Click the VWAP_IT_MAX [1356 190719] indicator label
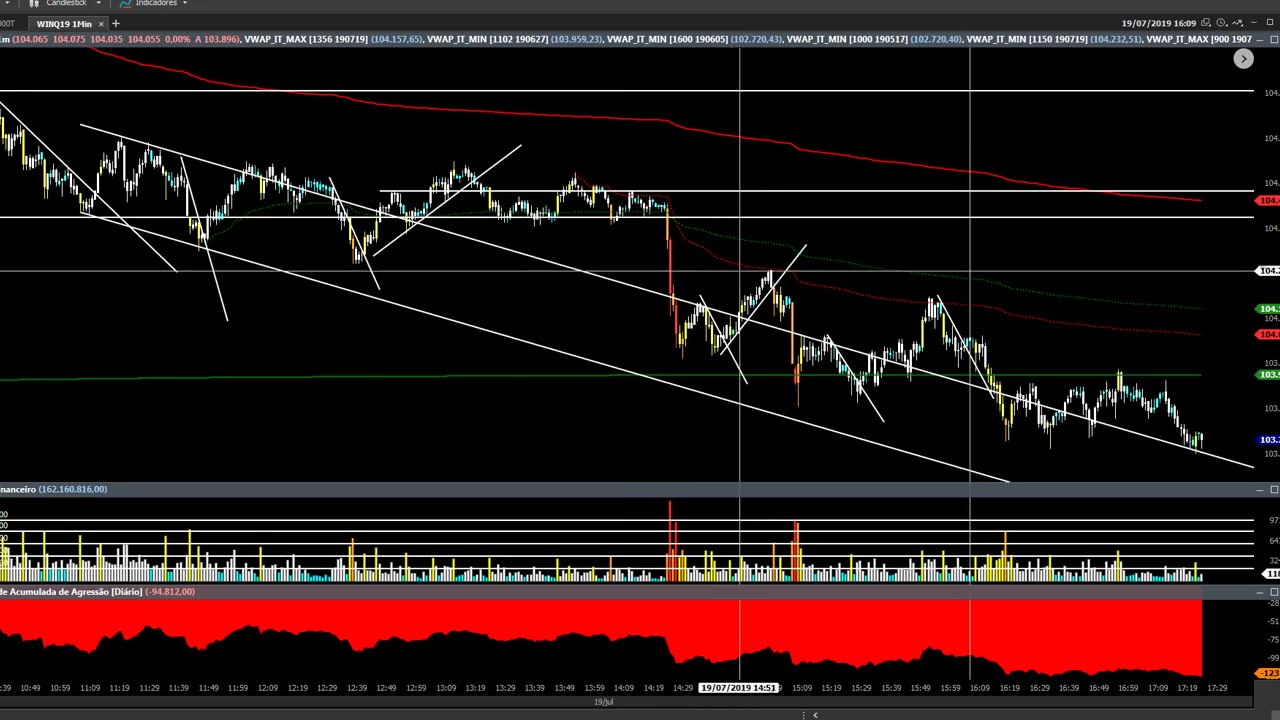Screen dimensions: 1280x720 tap(307, 39)
